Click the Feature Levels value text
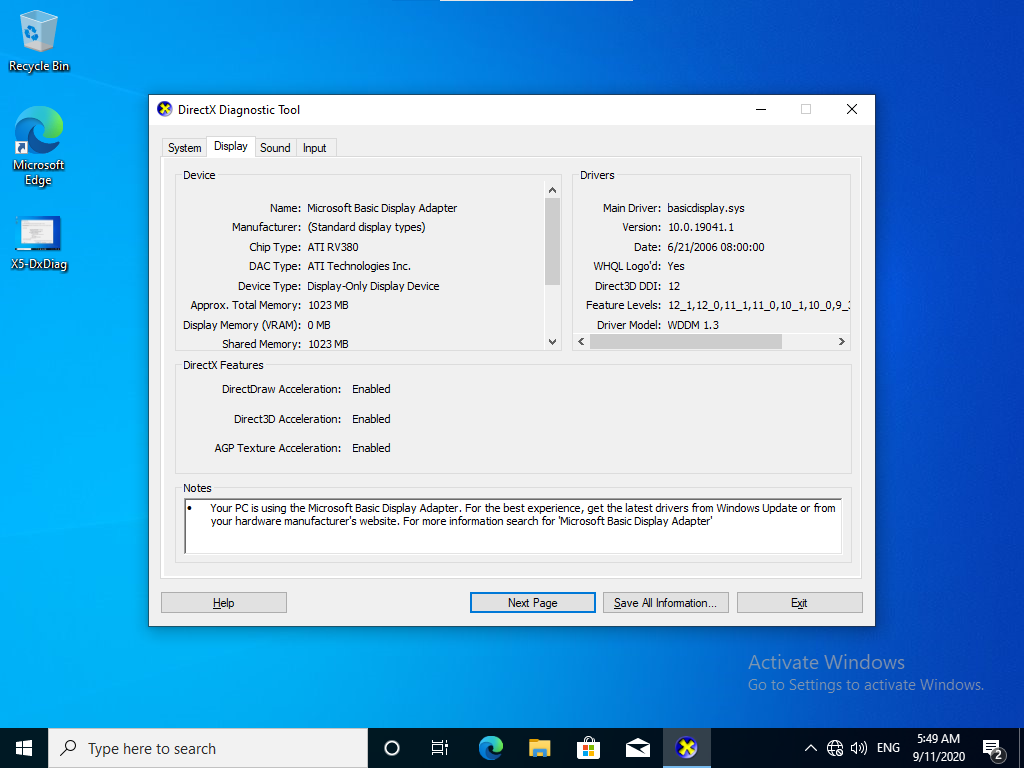The height and width of the screenshot is (768, 1024). (x=758, y=305)
